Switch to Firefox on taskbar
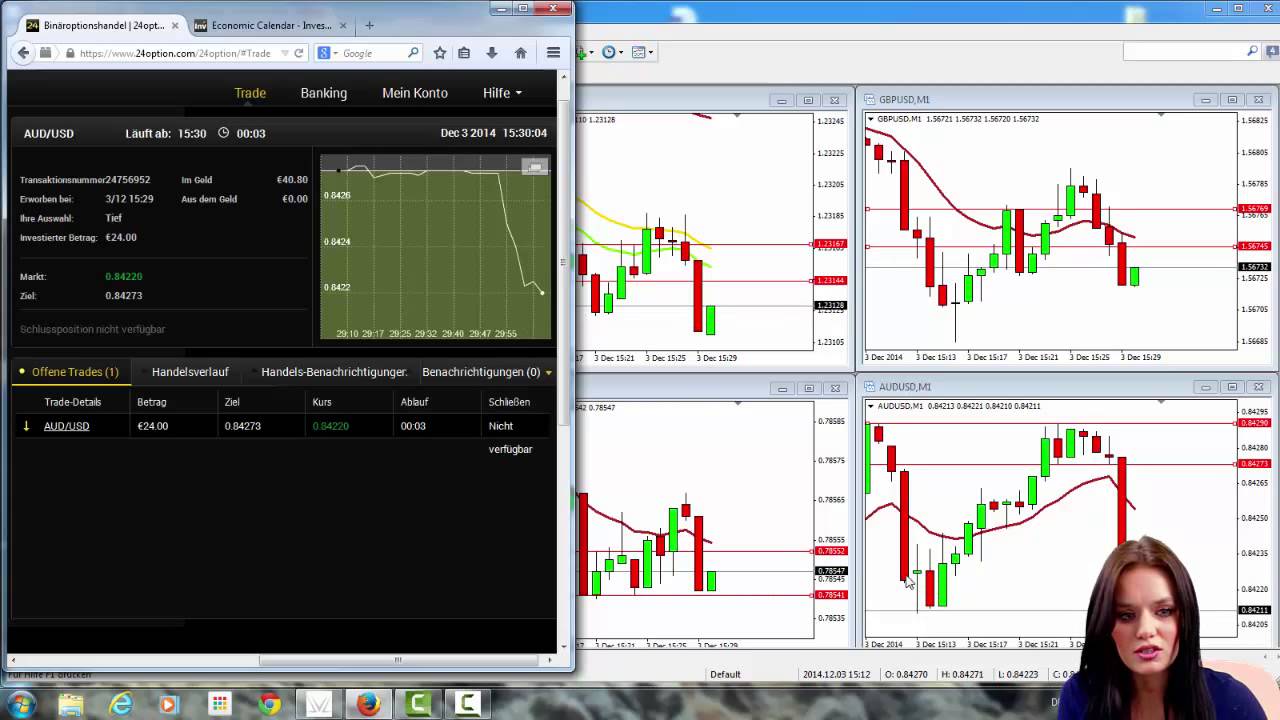The width and height of the screenshot is (1280, 720). 368,705
